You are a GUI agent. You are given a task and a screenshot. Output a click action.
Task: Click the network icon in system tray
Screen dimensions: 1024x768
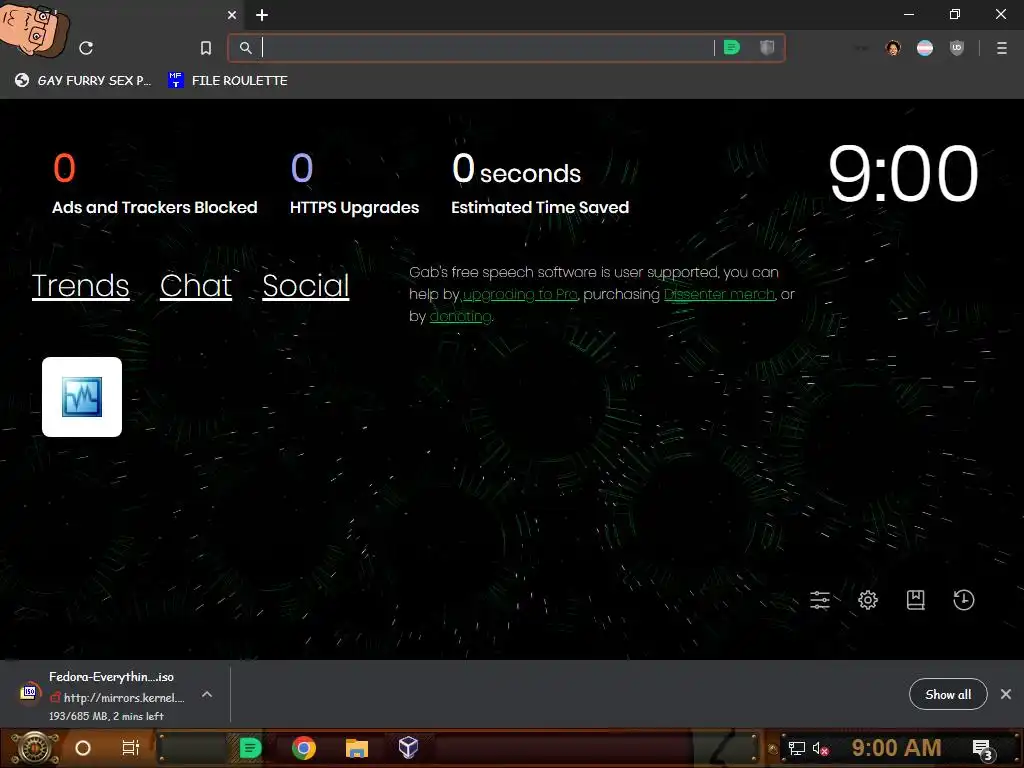pyautogui.click(x=797, y=748)
